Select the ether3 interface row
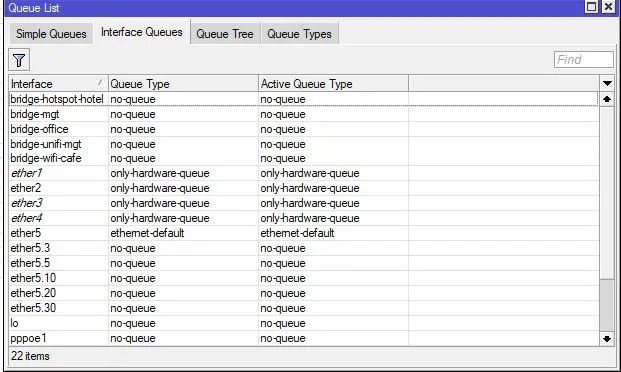 click(304, 203)
